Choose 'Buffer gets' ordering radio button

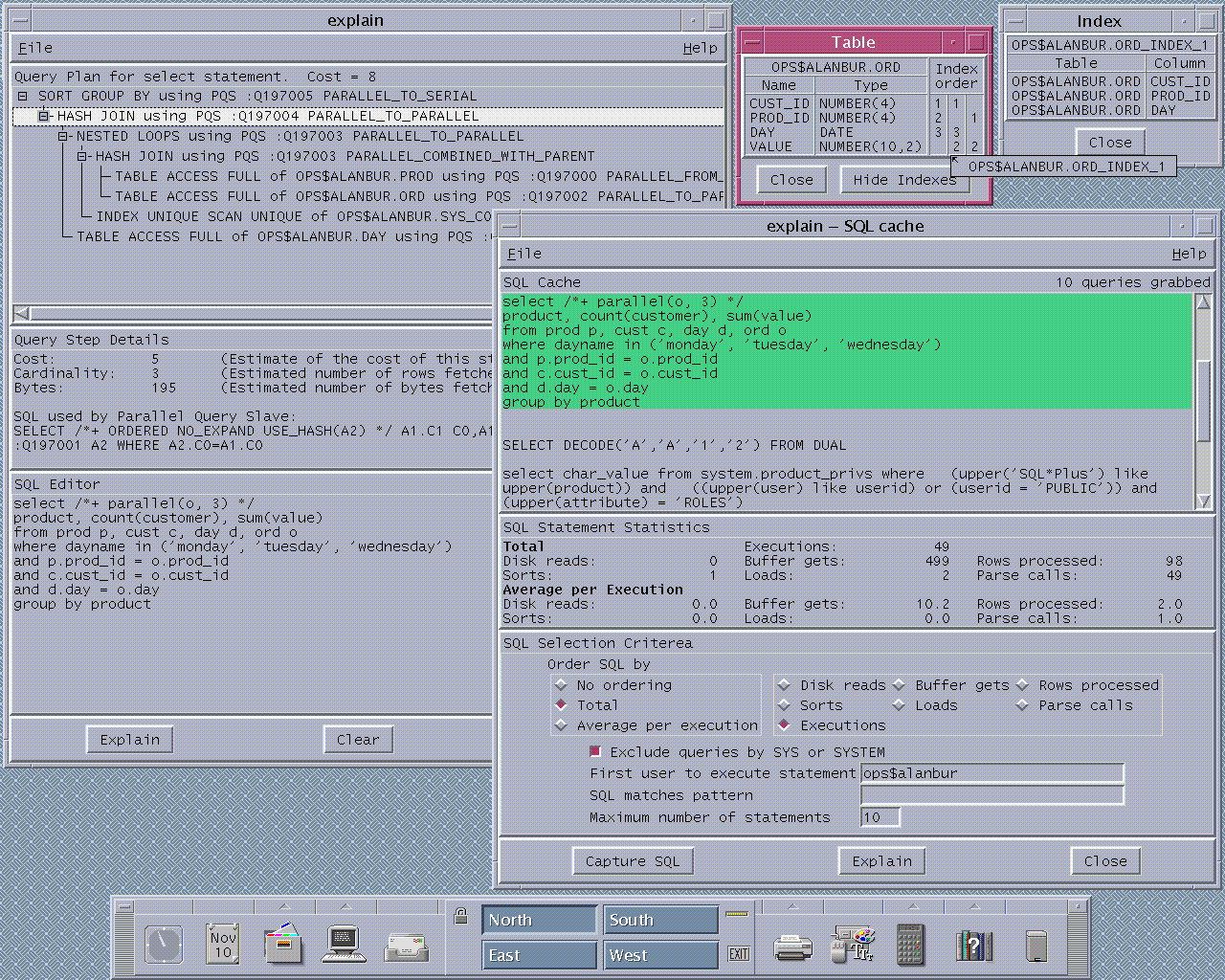(x=899, y=685)
